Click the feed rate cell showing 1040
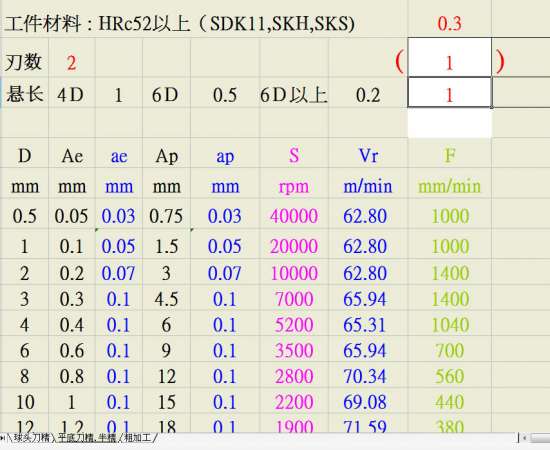This screenshot has height=450, width=550. coord(450,324)
